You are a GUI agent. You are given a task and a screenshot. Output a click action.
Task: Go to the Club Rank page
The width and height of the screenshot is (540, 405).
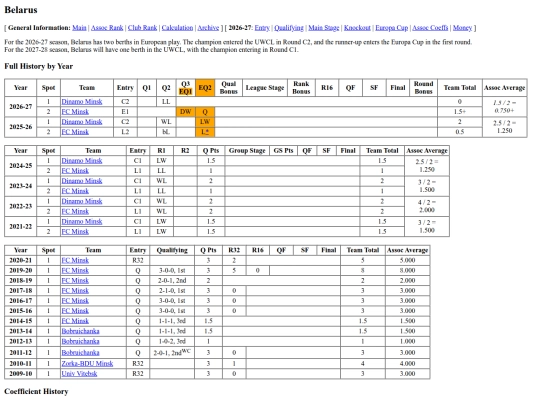coord(143,28)
